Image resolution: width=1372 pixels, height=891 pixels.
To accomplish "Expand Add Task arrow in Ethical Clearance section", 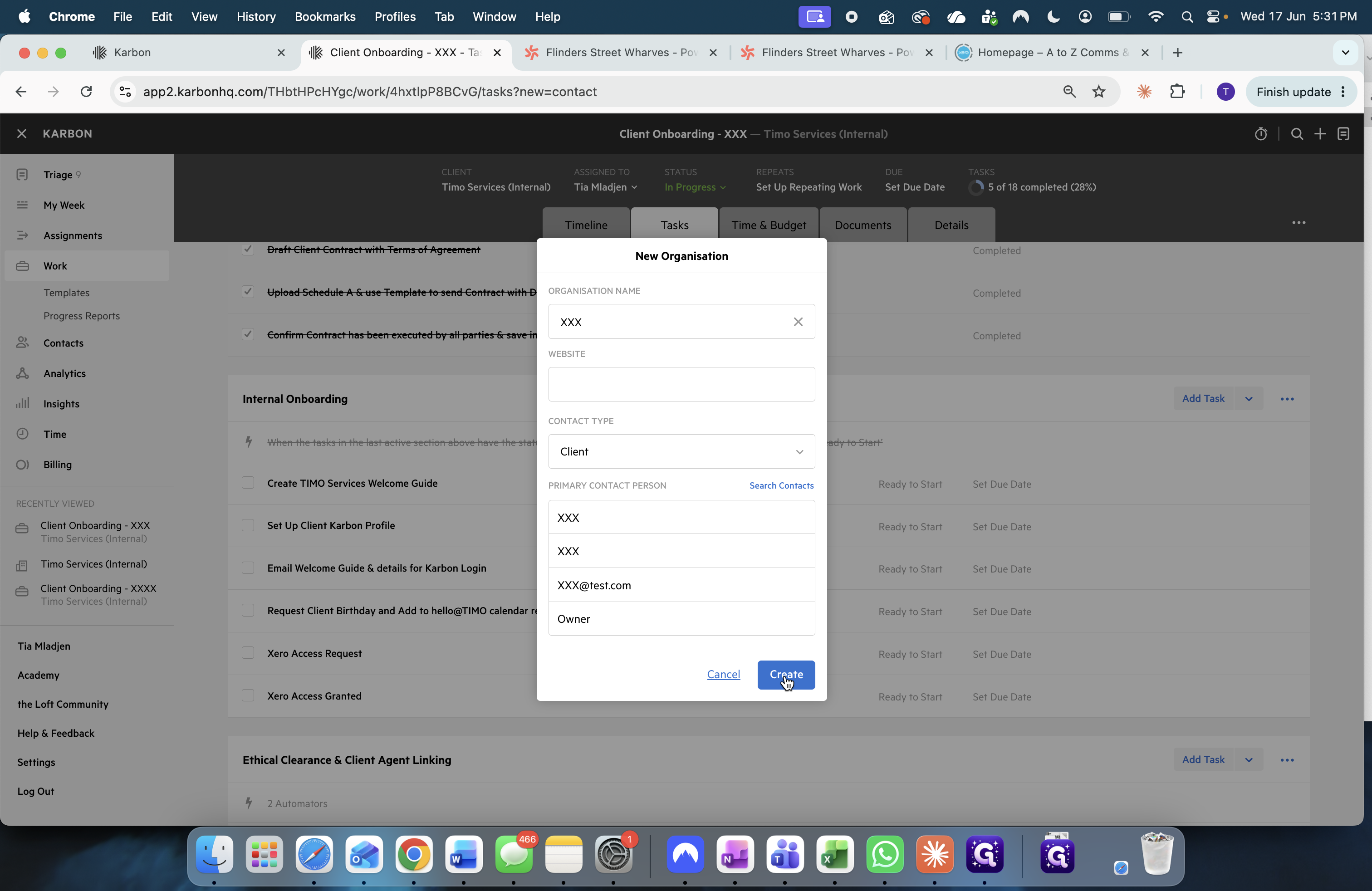I will [x=1249, y=760].
